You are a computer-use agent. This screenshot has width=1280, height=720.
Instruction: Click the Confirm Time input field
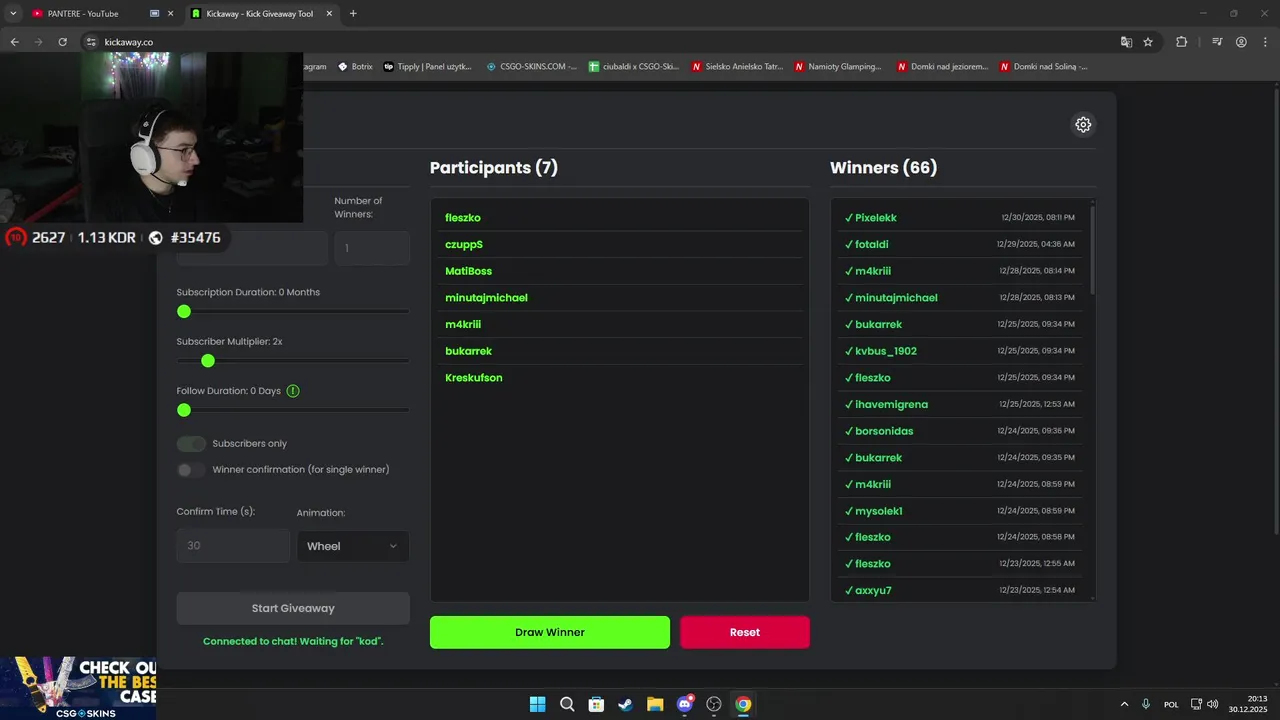(233, 546)
